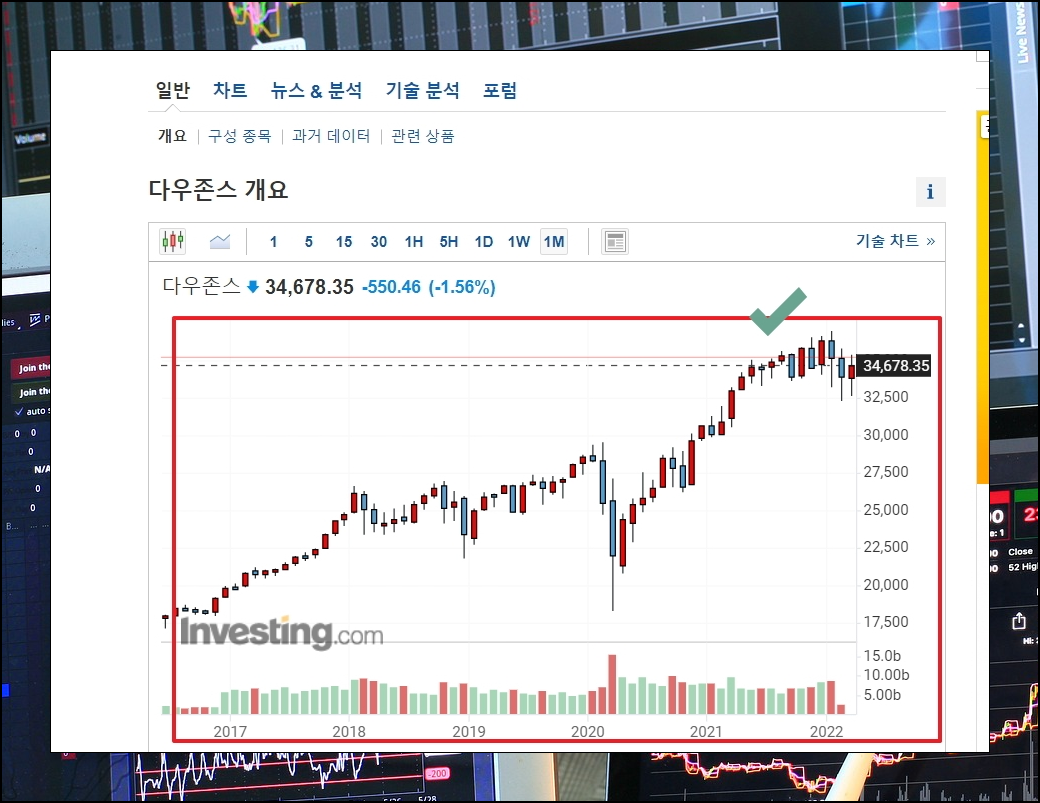Open the 포럼 tab

click(x=499, y=90)
